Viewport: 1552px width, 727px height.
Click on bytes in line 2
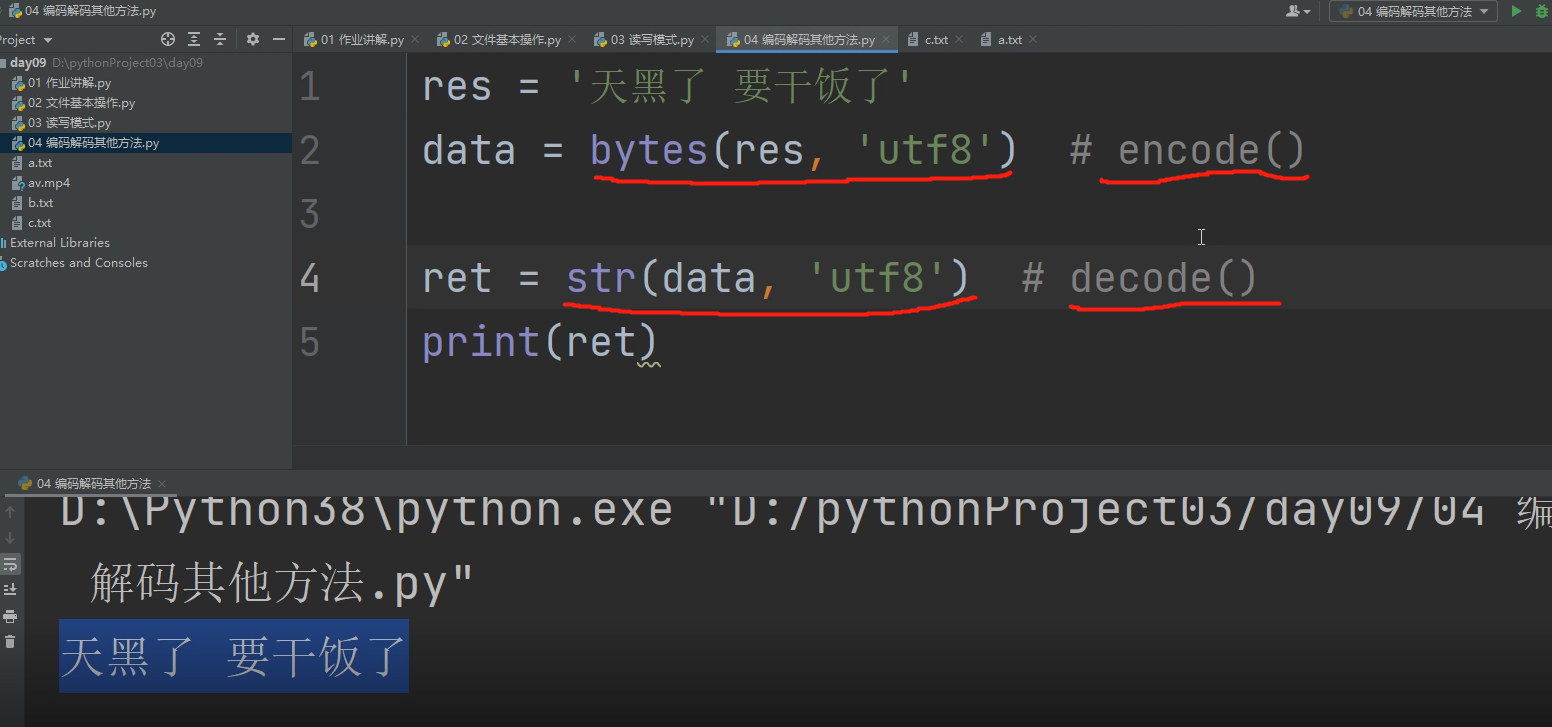(650, 151)
